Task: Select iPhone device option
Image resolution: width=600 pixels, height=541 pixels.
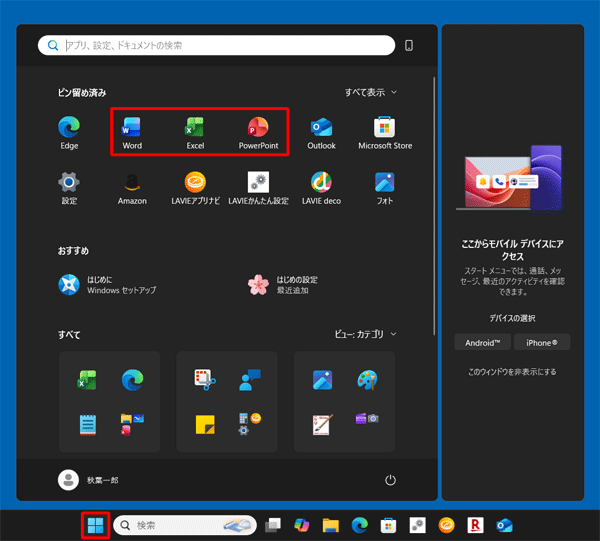Action: 542,342
